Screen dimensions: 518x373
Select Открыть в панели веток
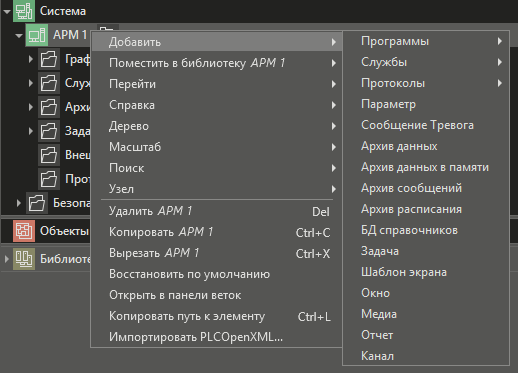point(217,295)
